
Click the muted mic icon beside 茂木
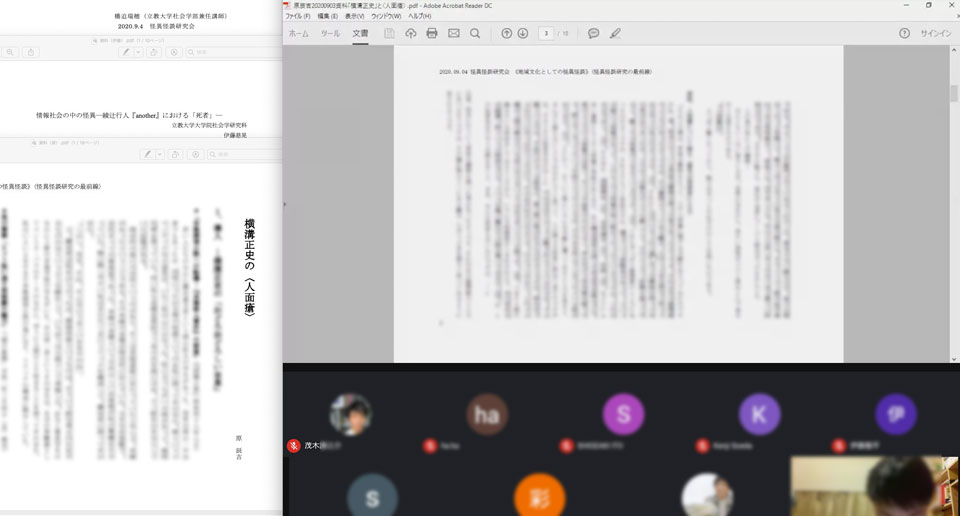pos(294,446)
